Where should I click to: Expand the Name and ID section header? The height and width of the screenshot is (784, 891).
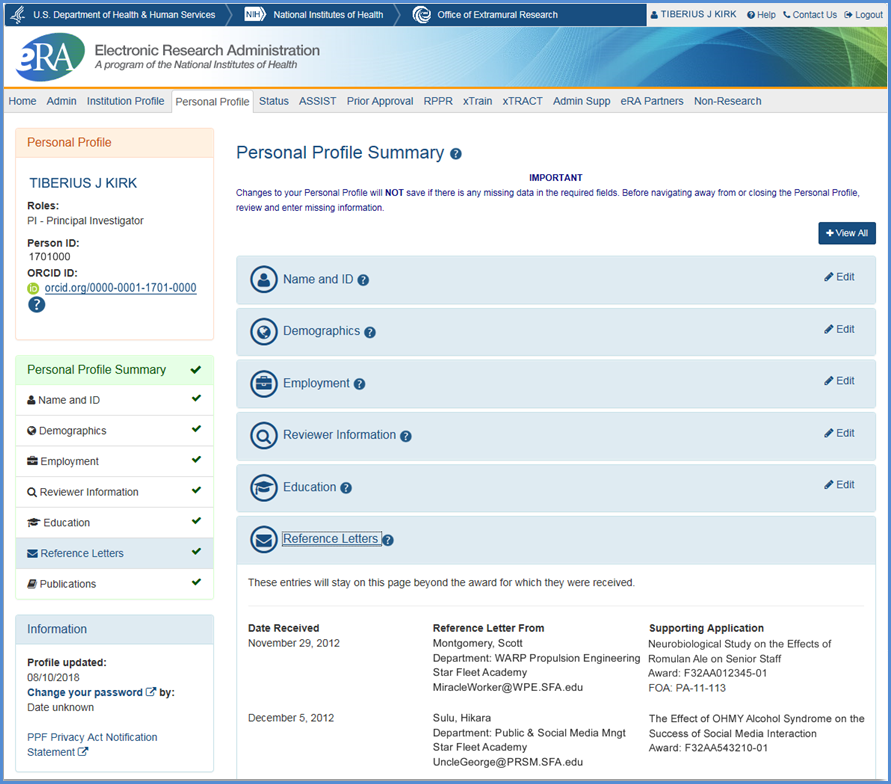point(556,280)
